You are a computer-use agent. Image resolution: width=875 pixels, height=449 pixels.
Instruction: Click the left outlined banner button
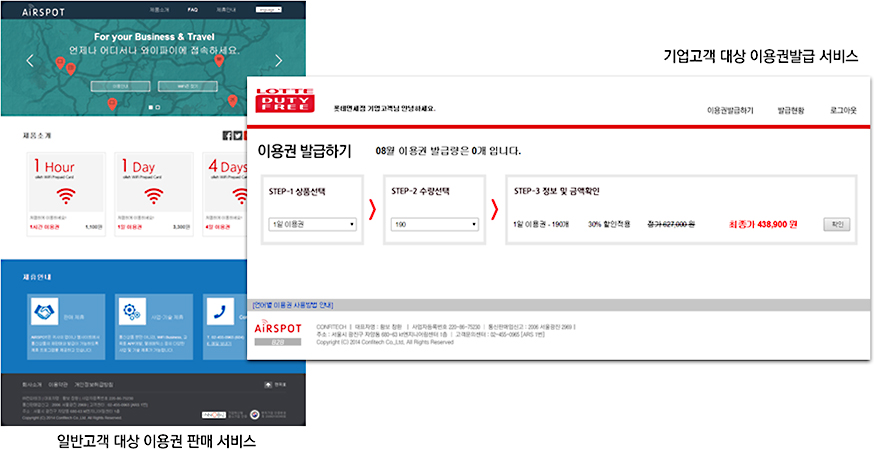[x=120, y=86]
